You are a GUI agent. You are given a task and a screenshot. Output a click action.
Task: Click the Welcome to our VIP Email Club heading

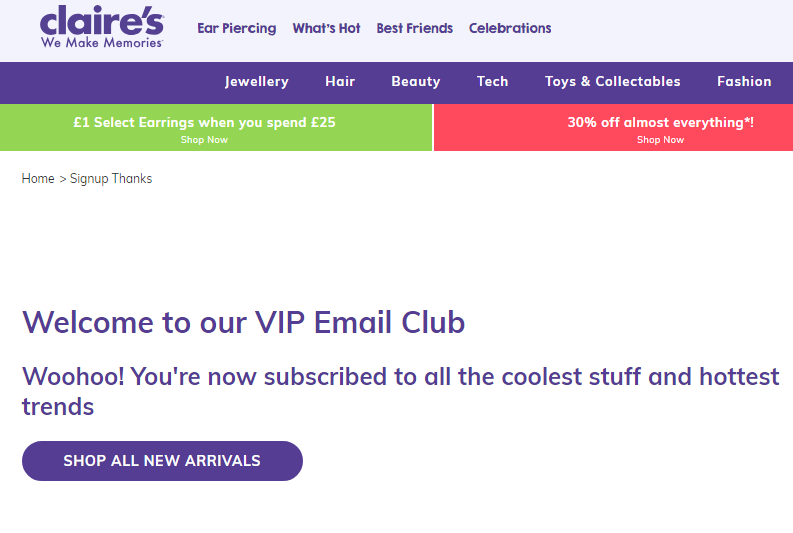tap(243, 322)
